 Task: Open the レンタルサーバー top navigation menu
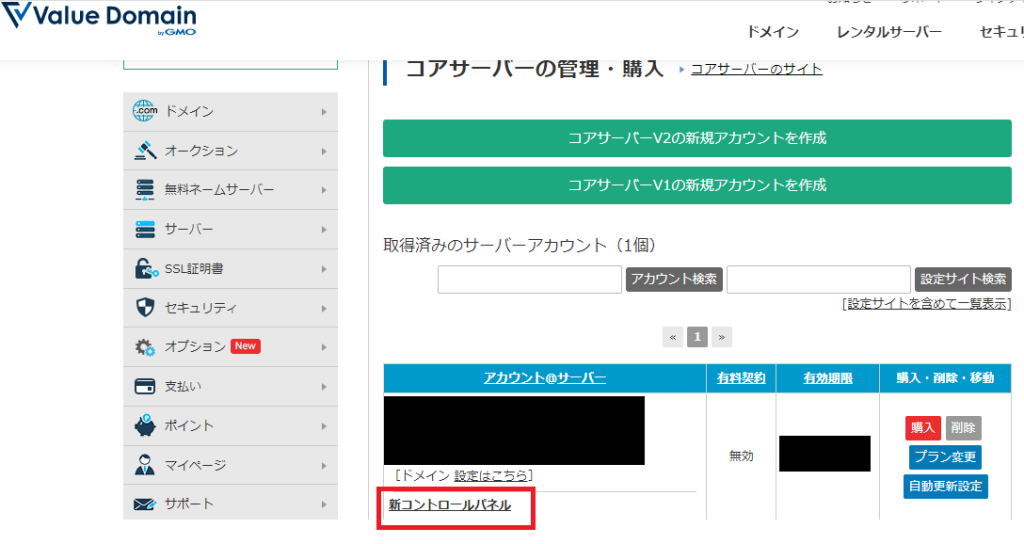point(889,32)
